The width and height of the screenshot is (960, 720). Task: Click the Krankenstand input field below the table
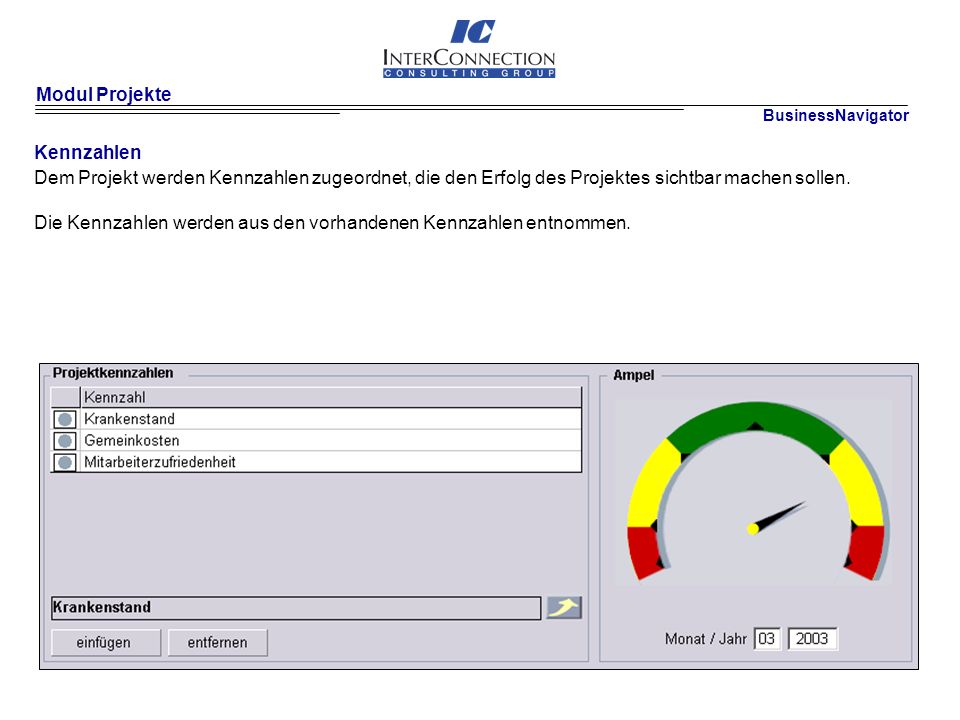coord(296,608)
